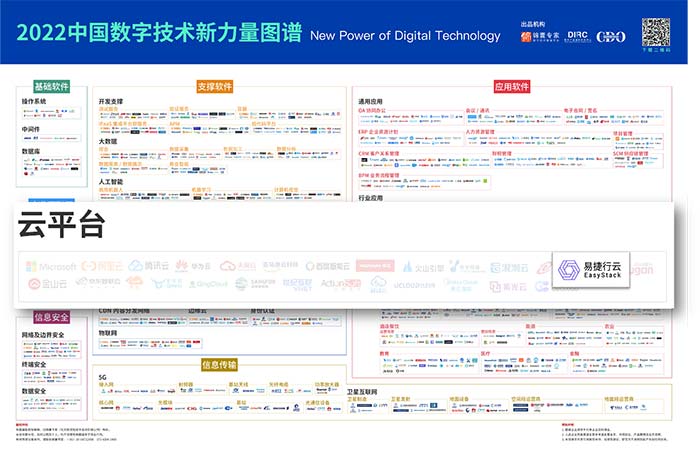Click the 卫星互联网 heading
Image resolution: width=700 pixels, height=451 pixels.
click(362, 392)
